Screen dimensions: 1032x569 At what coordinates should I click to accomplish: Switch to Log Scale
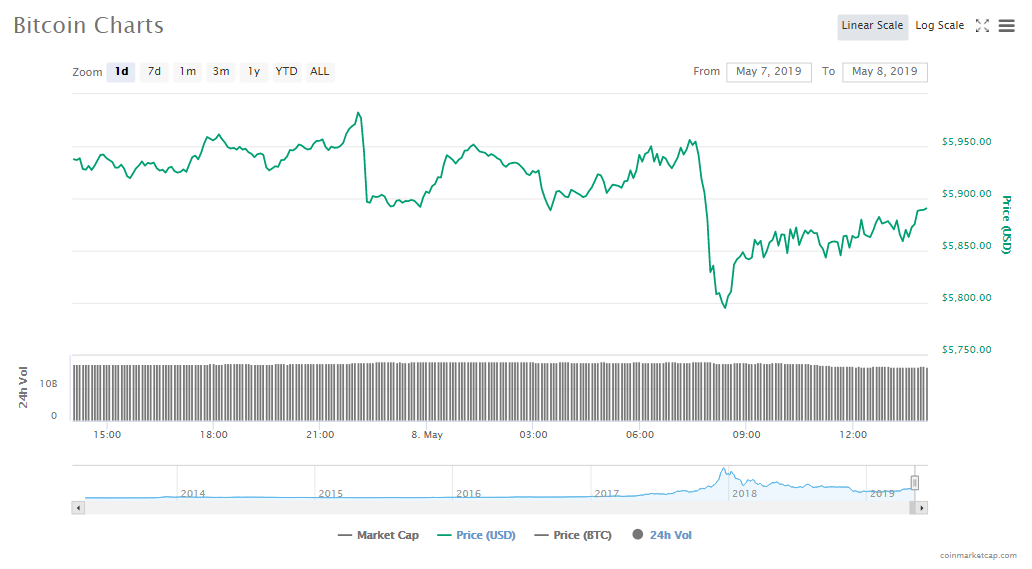[940, 26]
